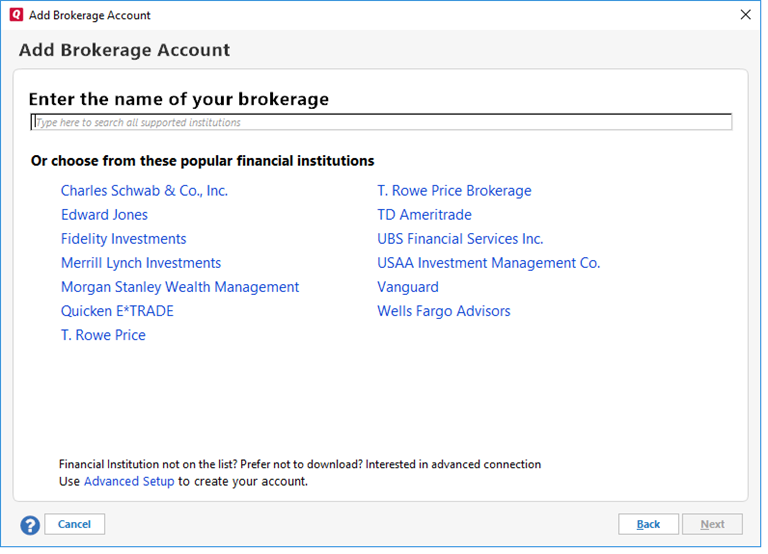Select Fidelity Investments brokerage
Image resolution: width=768 pixels, height=554 pixels.
click(123, 239)
